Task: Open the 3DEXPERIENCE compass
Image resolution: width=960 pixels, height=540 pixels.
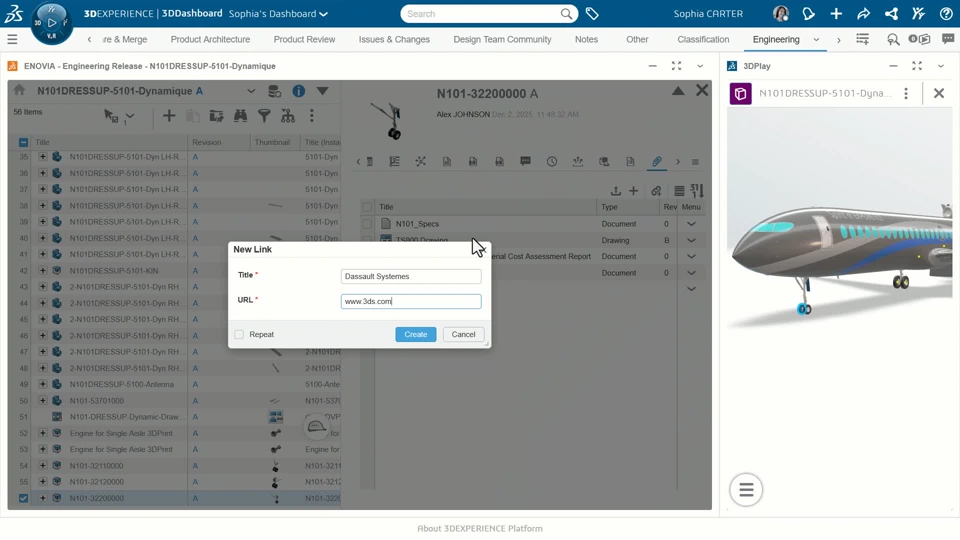Action: [x=52, y=23]
